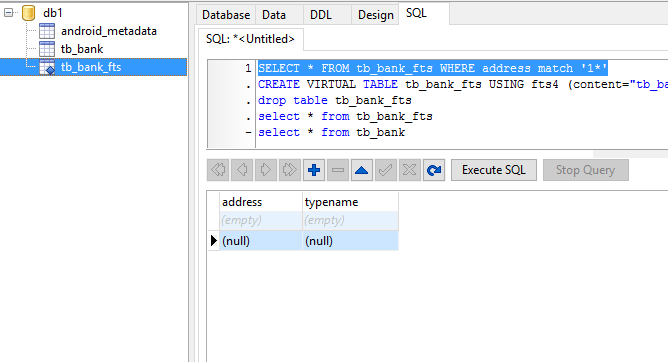Click the select * from tb_bank line
Viewport: 668px width, 362px height.
[x=331, y=132]
